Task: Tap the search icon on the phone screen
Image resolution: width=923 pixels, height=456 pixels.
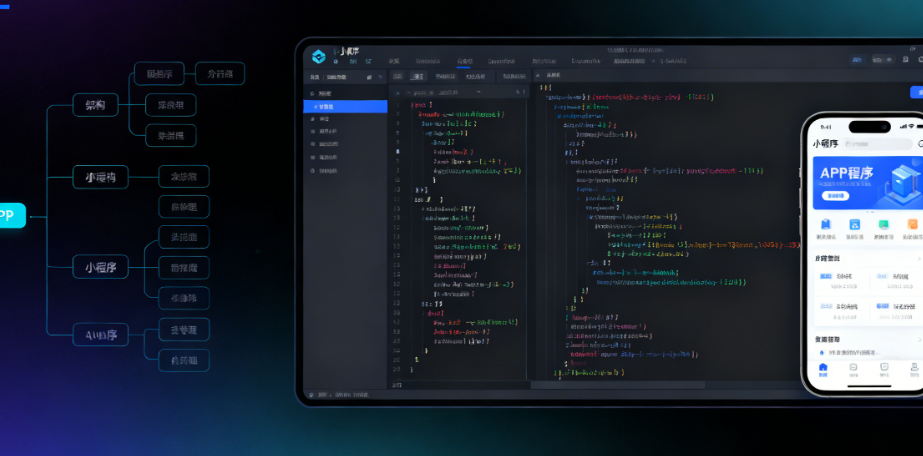Action: tap(918, 144)
